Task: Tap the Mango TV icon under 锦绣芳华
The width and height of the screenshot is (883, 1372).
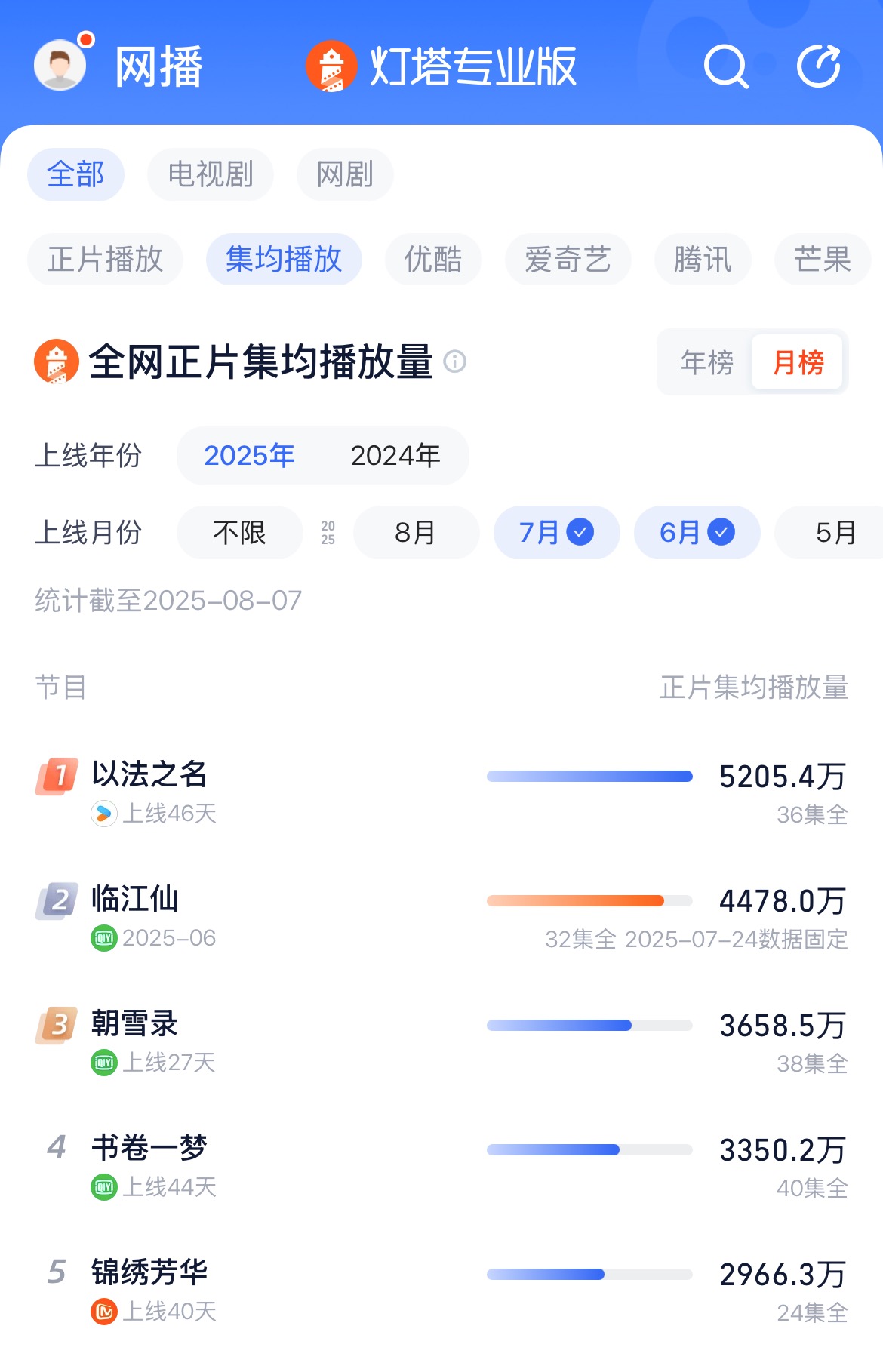Action: click(x=104, y=1312)
